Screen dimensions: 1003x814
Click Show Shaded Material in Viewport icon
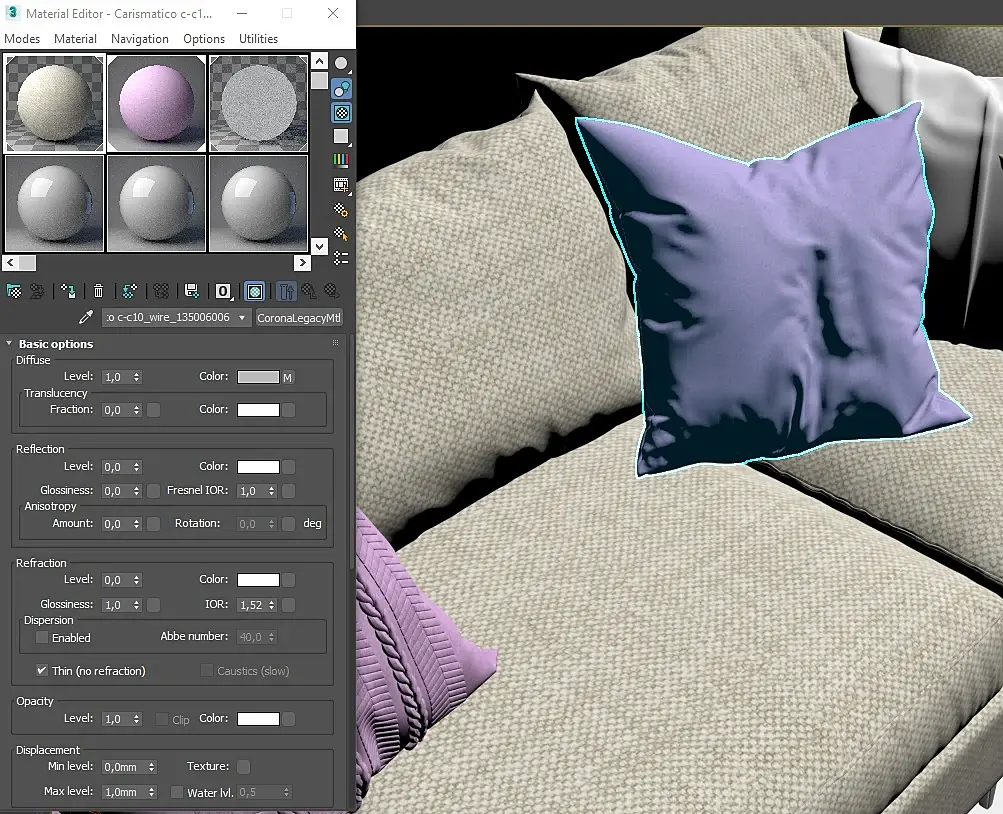[x=255, y=292]
